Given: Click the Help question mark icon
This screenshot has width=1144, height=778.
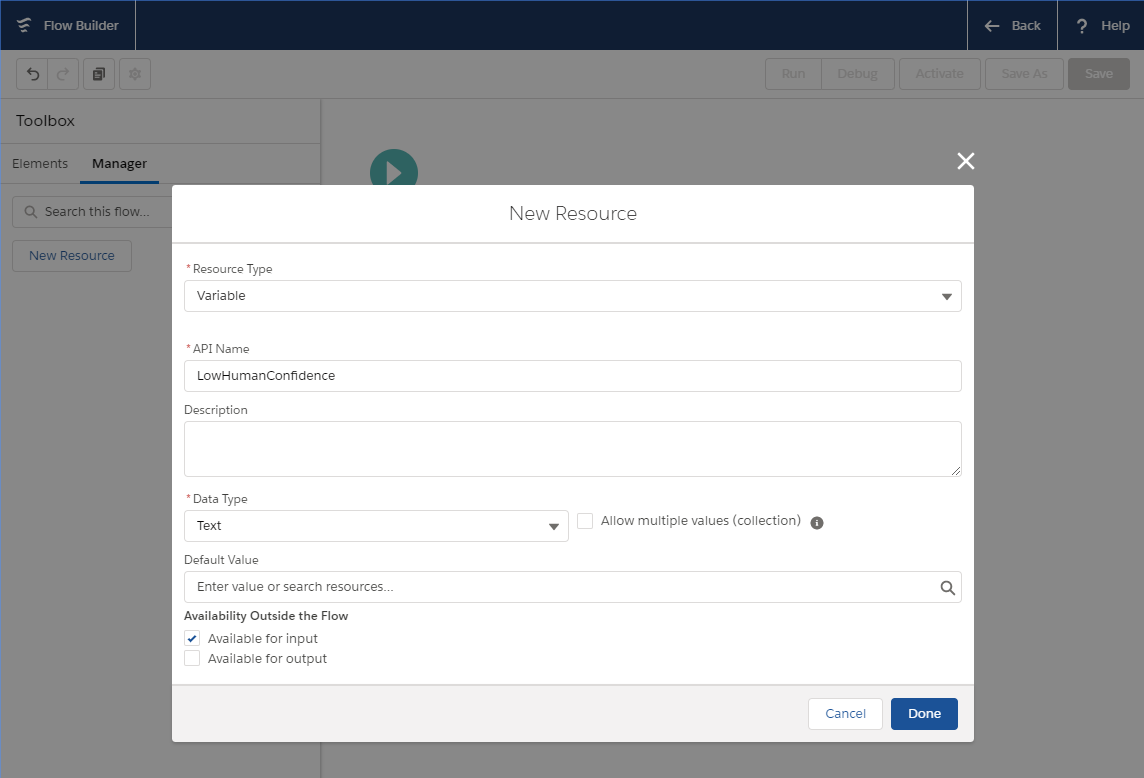Looking at the screenshot, I should (1082, 26).
